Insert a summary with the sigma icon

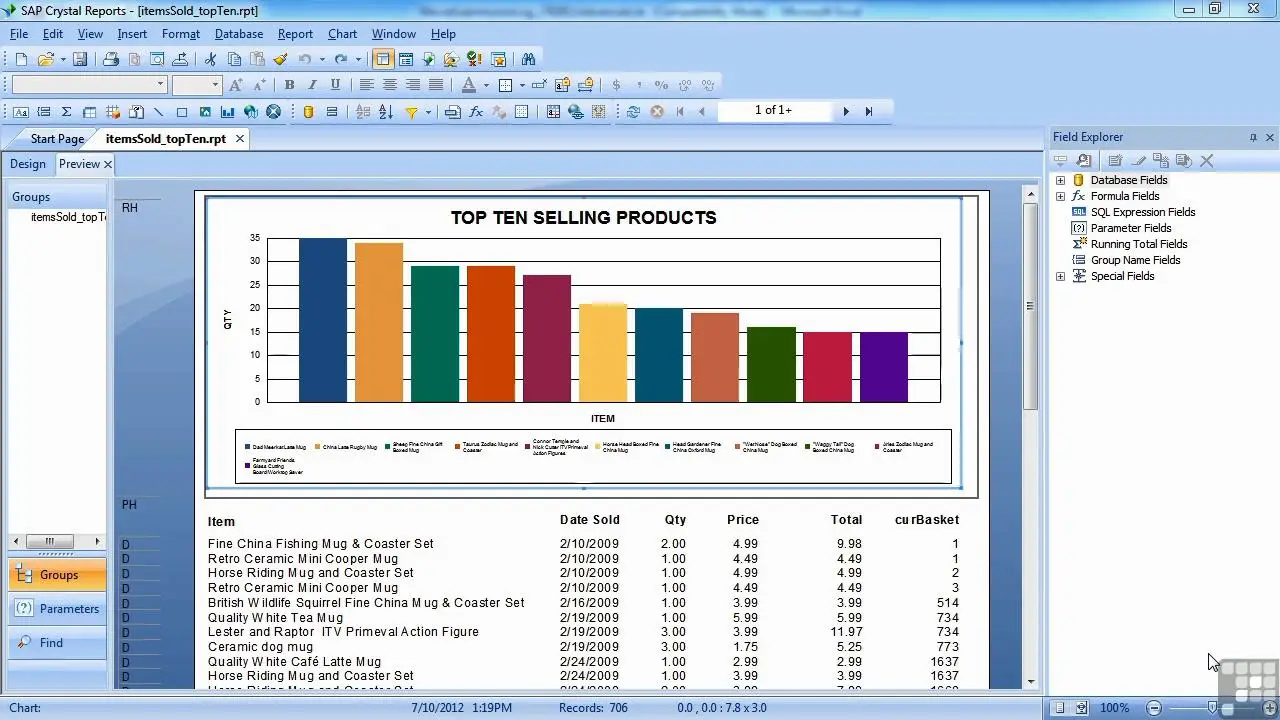(x=66, y=112)
